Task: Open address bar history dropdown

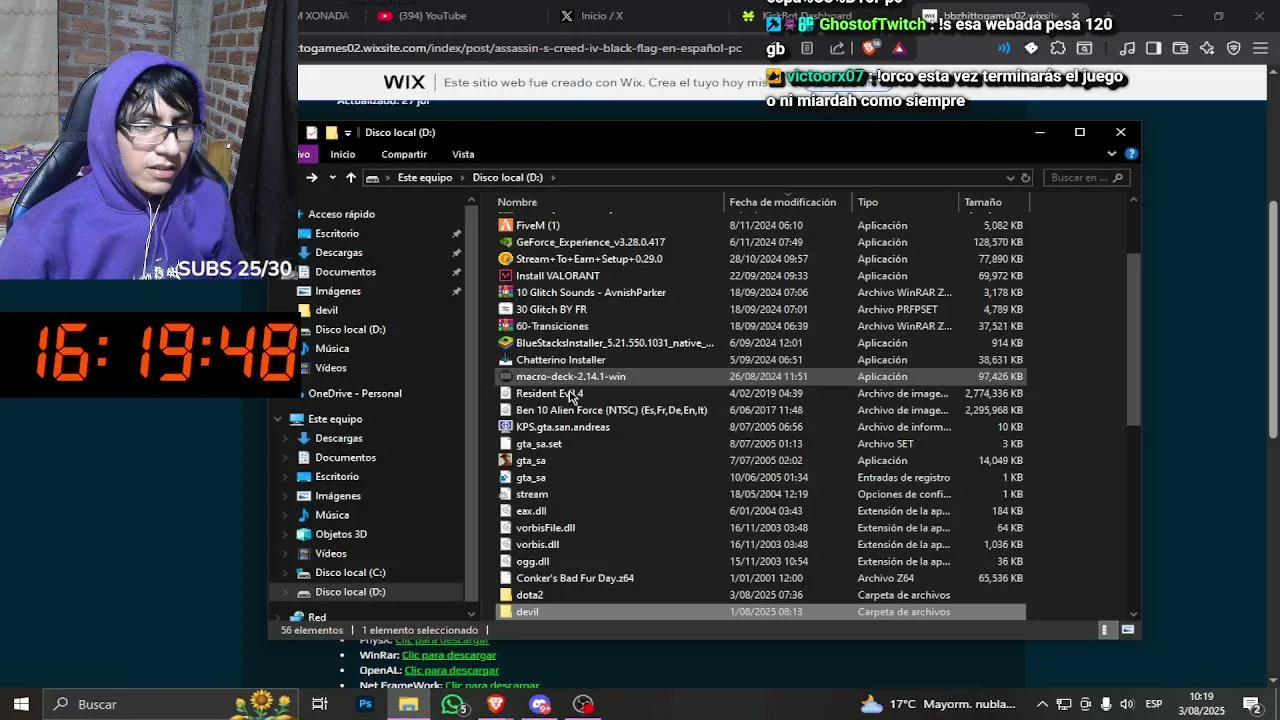Action: 1010,177
